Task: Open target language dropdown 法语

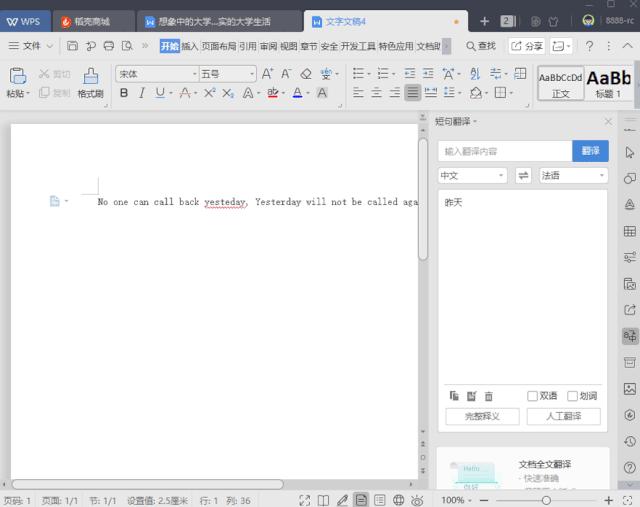Action: click(x=573, y=176)
